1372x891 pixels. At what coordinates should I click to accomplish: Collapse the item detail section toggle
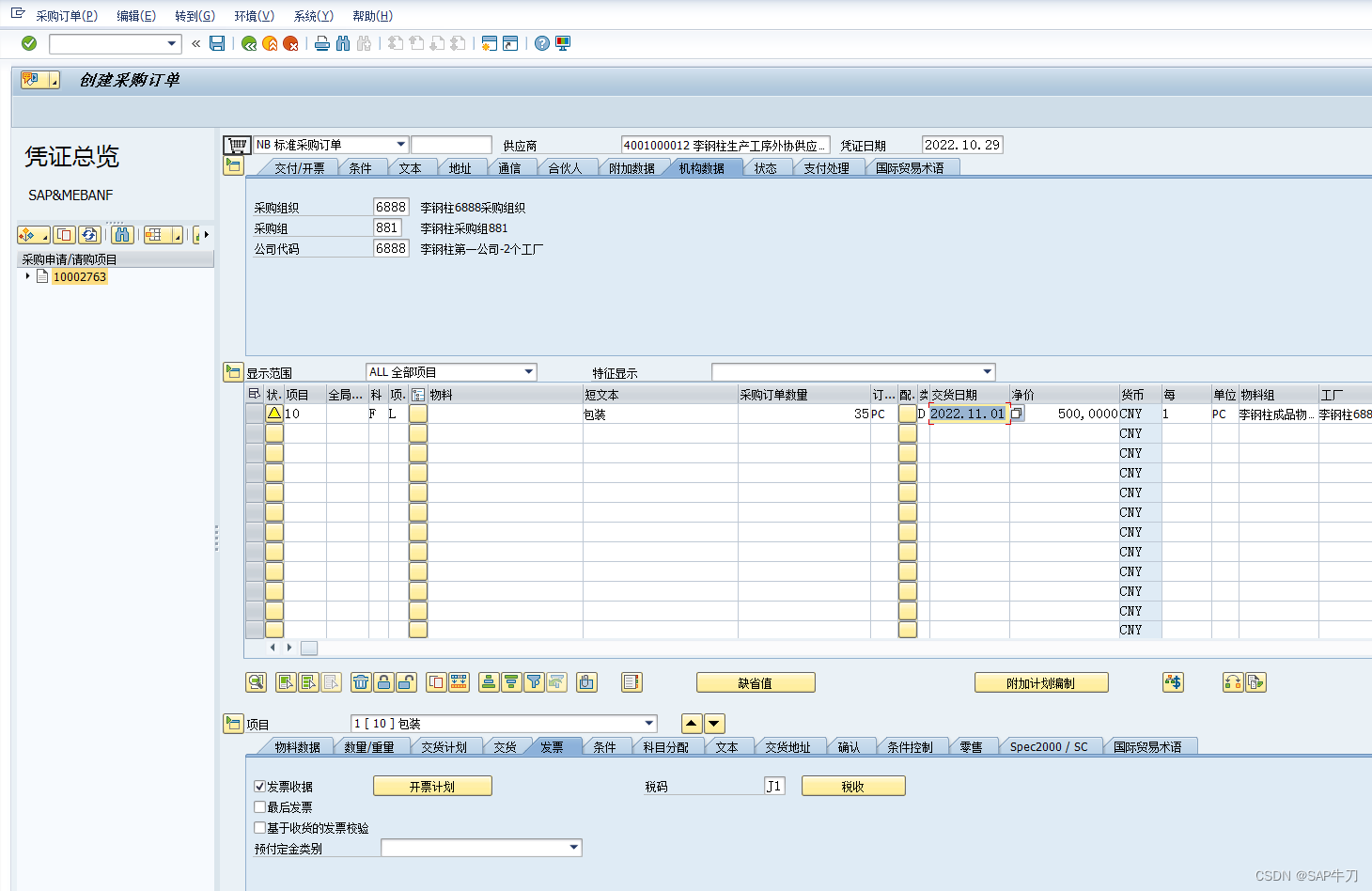pyautogui.click(x=233, y=724)
